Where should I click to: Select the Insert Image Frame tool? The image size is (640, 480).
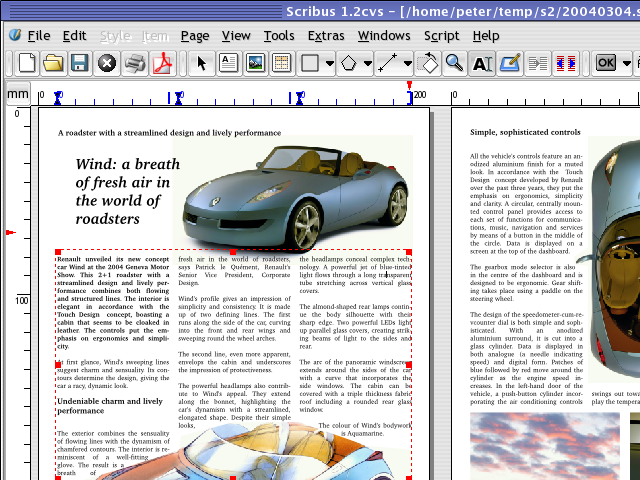click(255, 63)
